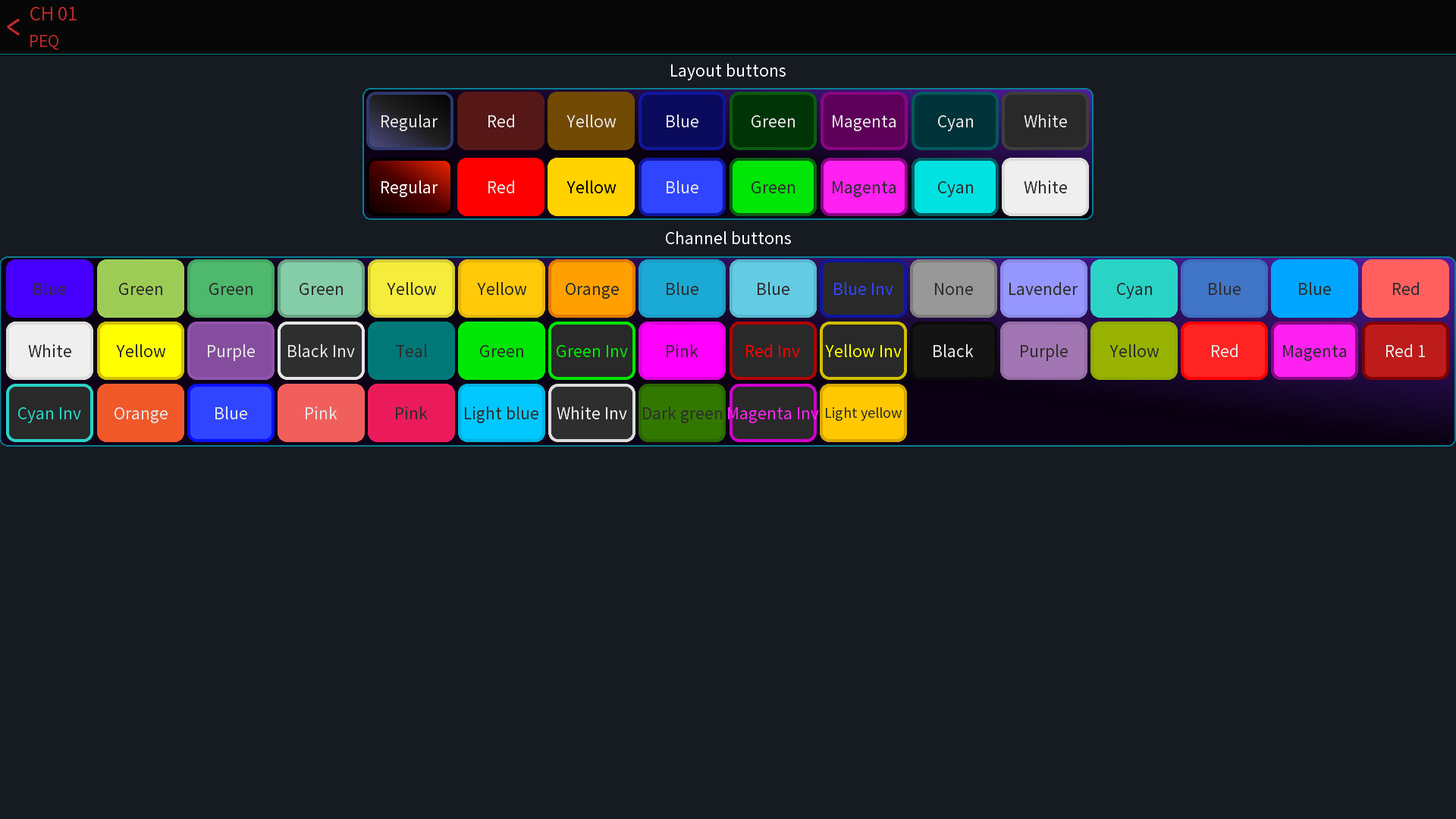The image size is (1456, 819).
Task: Select the Lavender channel button
Action: click(x=1043, y=289)
